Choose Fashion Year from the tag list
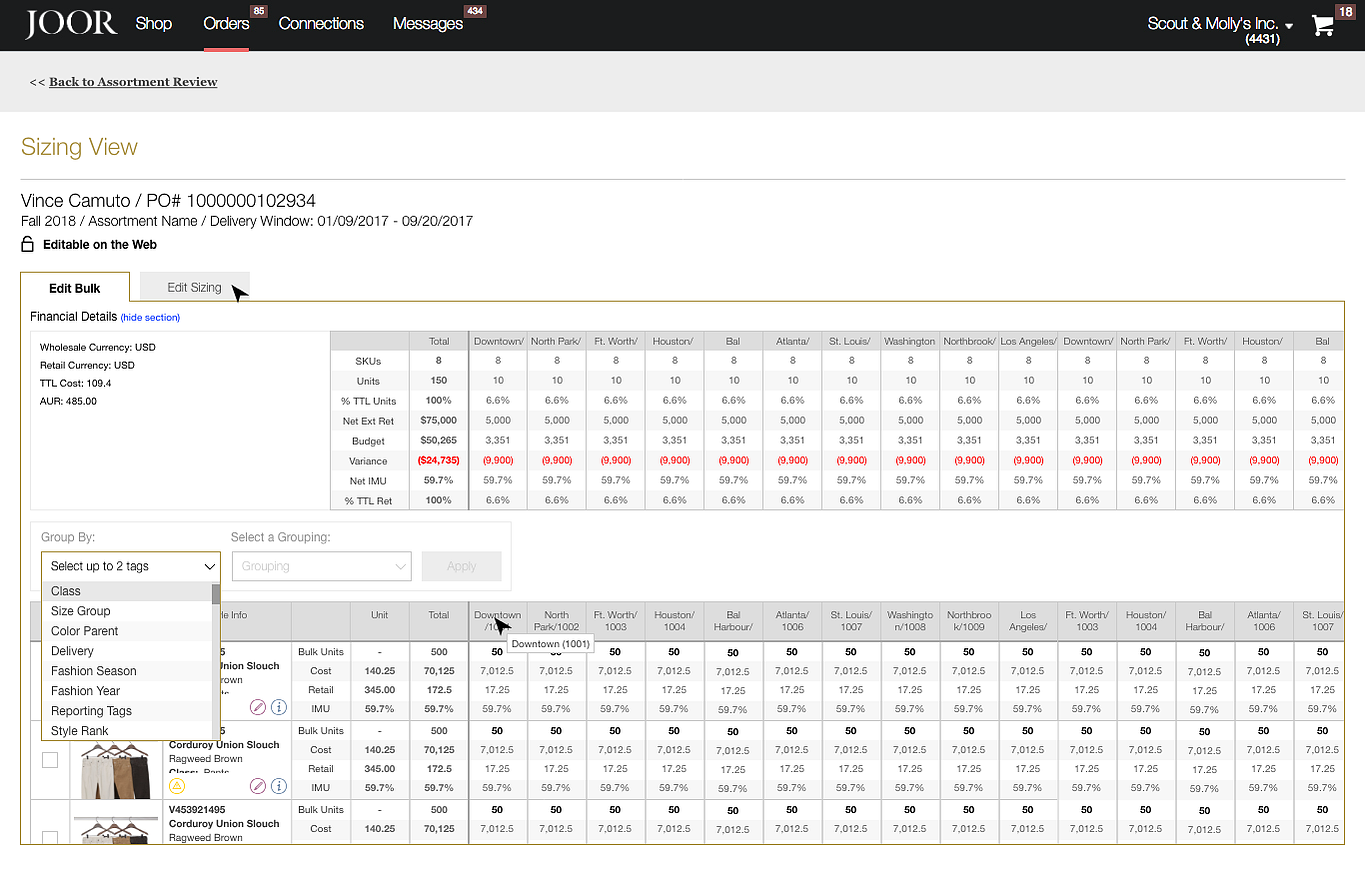 point(127,691)
